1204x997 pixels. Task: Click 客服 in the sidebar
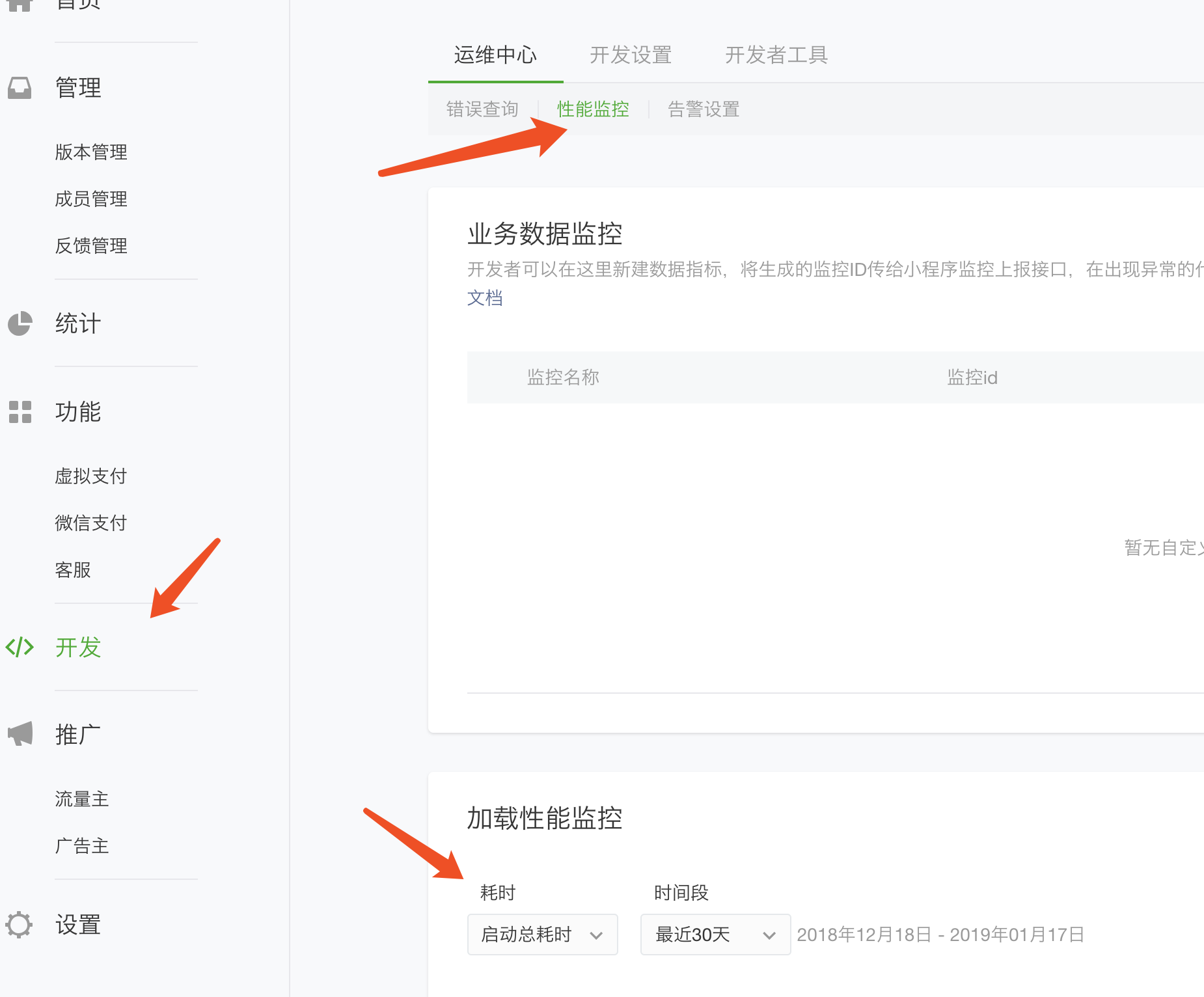[x=73, y=570]
